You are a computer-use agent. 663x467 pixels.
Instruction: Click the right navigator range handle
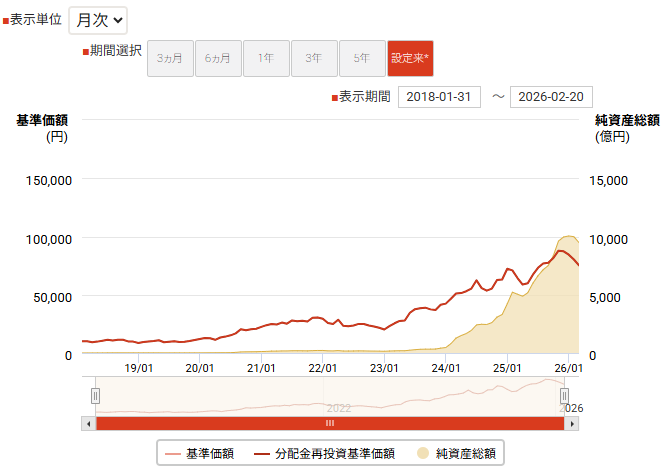(x=565, y=396)
